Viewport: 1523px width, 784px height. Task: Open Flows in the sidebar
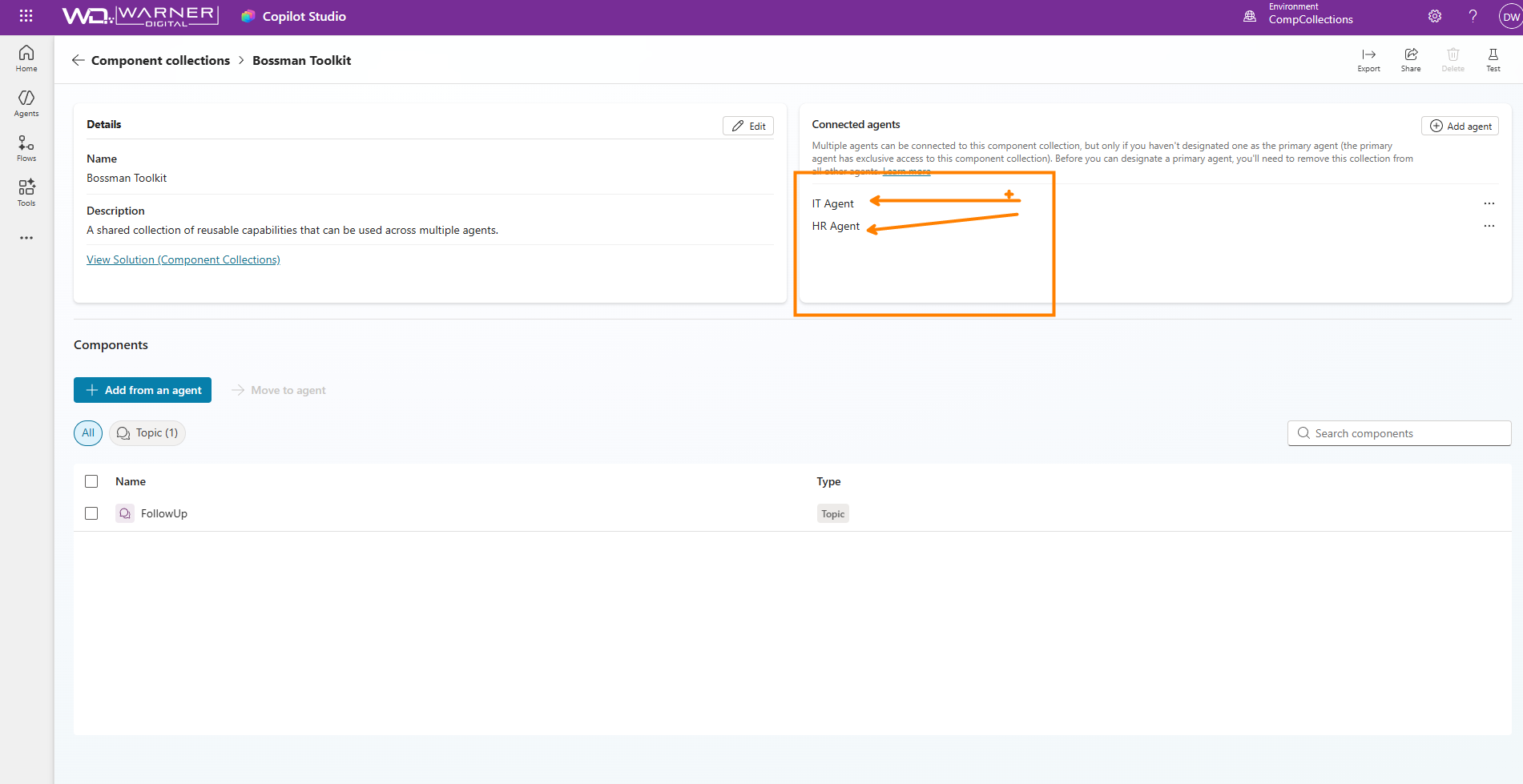tap(26, 148)
